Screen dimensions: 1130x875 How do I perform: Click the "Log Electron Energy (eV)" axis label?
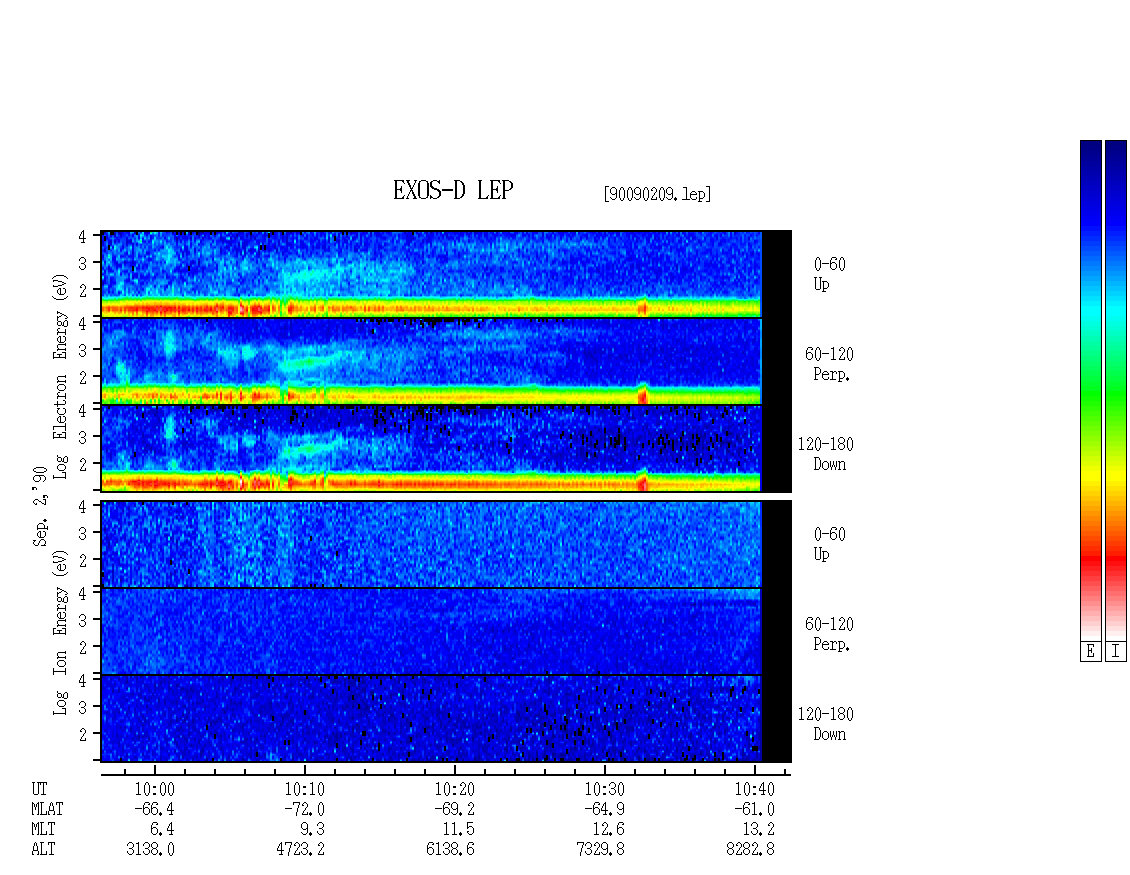(x=60, y=376)
